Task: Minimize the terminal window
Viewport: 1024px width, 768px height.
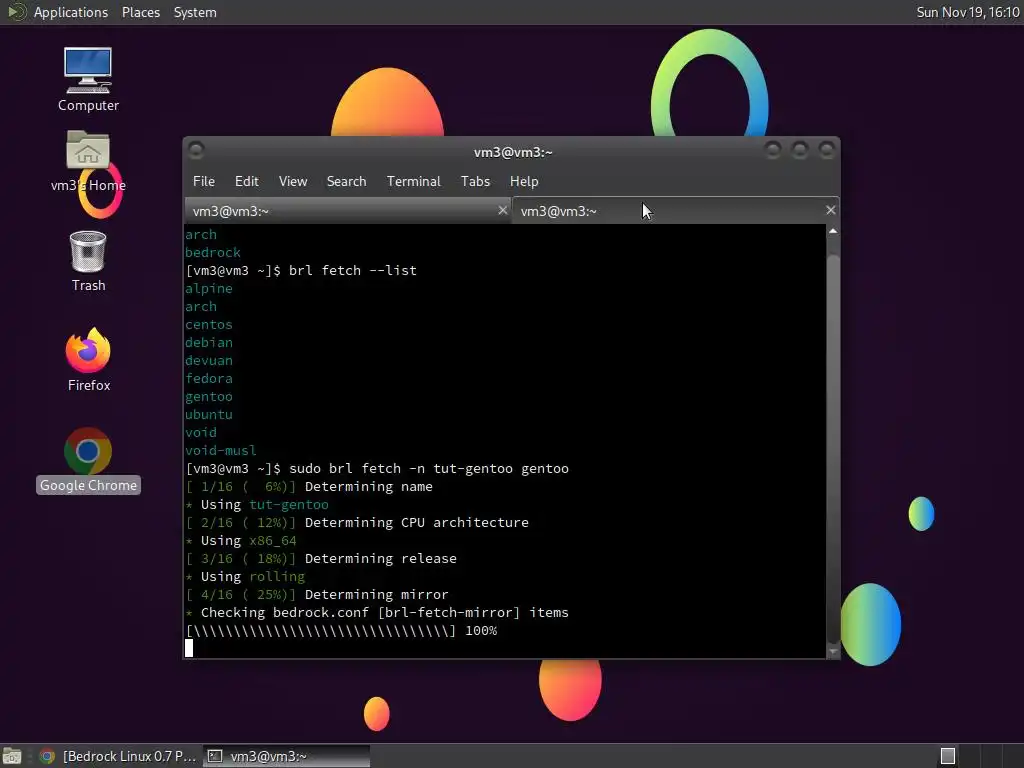Action: click(x=773, y=151)
